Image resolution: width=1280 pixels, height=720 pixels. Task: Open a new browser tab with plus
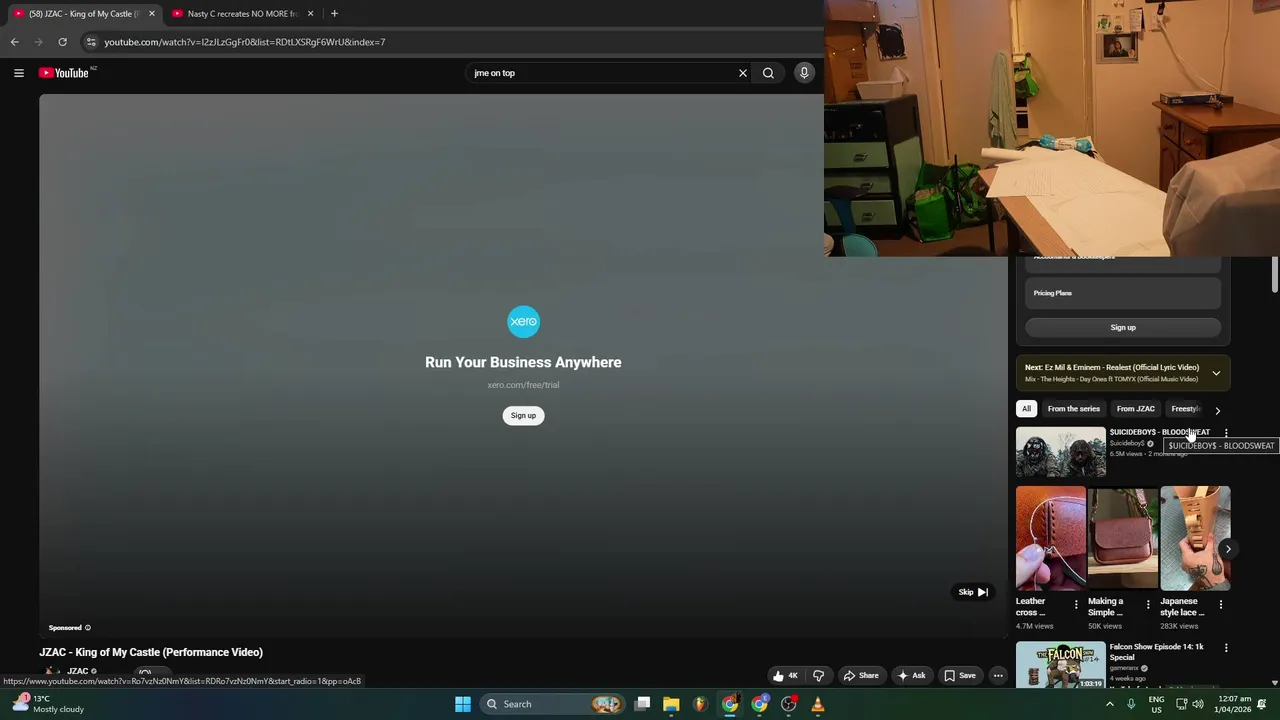(x=334, y=14)
